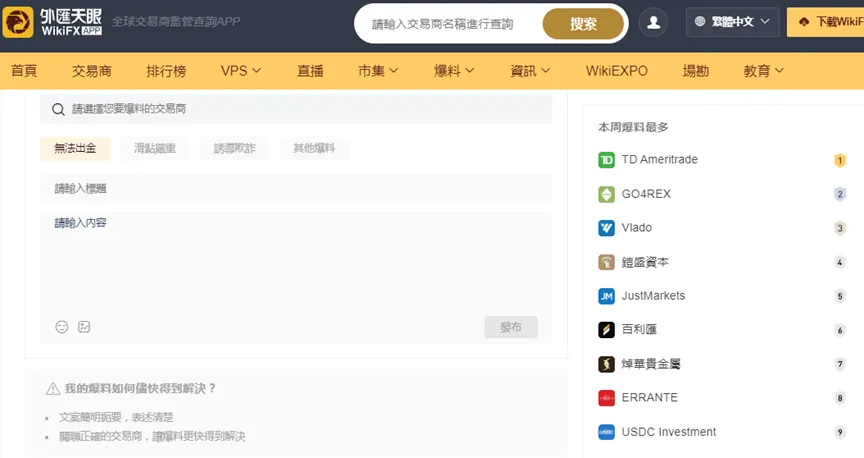Screen dimensions: 864x458
Task: Click the JustMarkets JM logo icon
Action: point(607,296)
